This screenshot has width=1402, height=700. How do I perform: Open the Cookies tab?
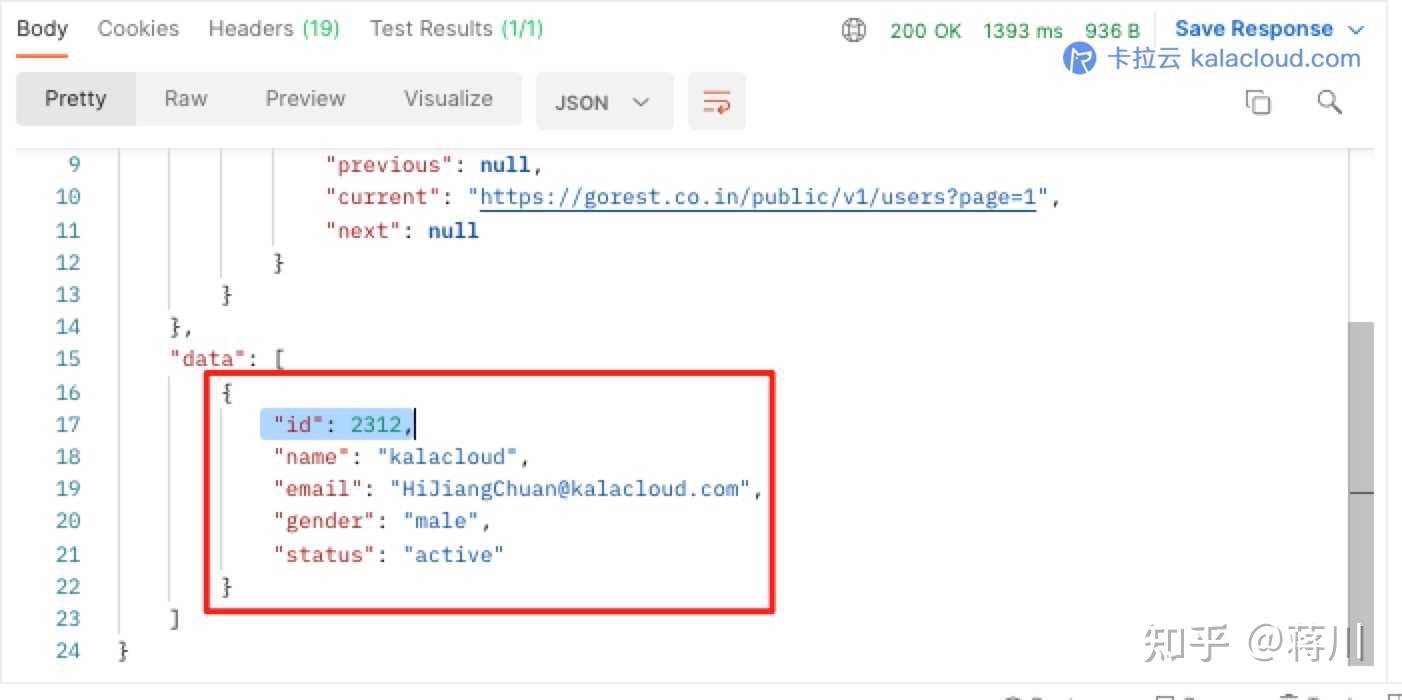[x=137, y=28]
